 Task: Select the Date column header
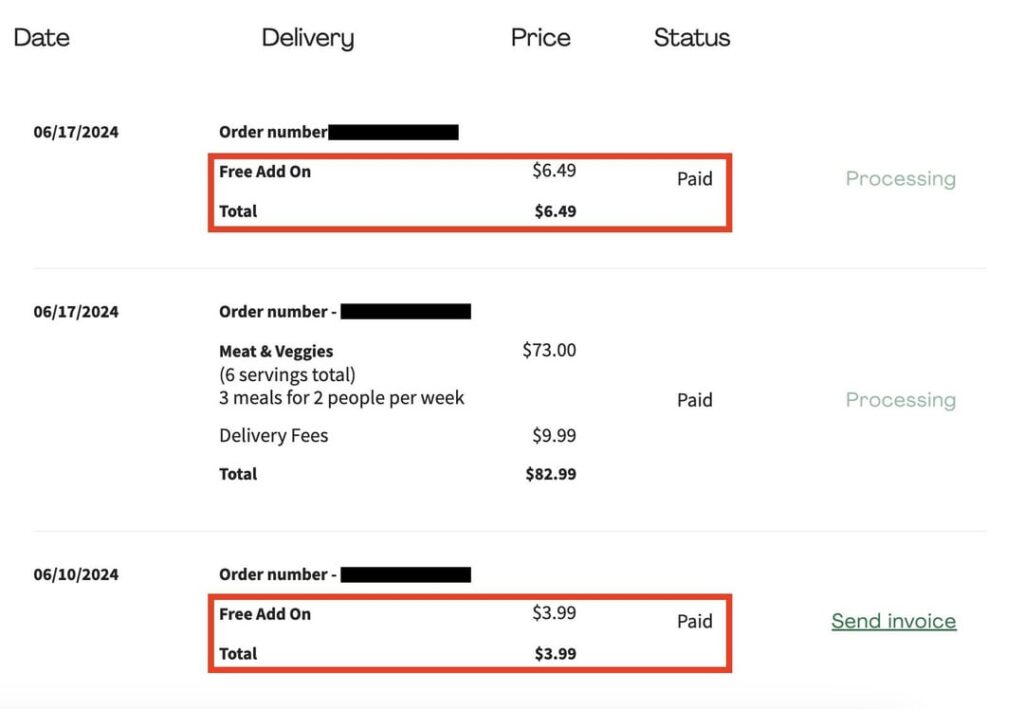click(x=41, y=37)
